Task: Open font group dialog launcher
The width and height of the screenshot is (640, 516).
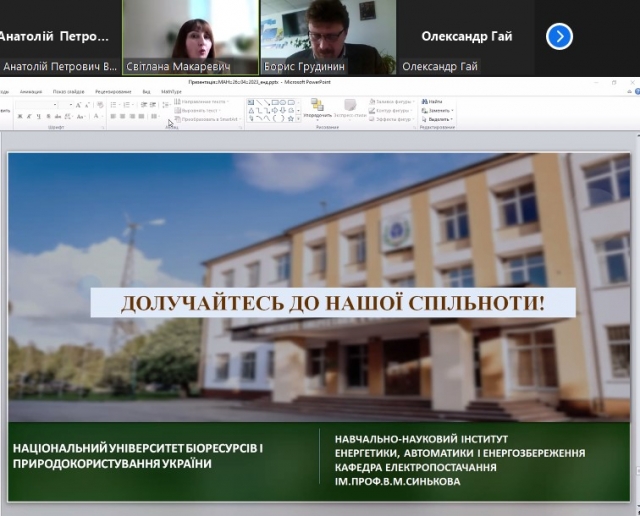Action: [x=103, y=127]
